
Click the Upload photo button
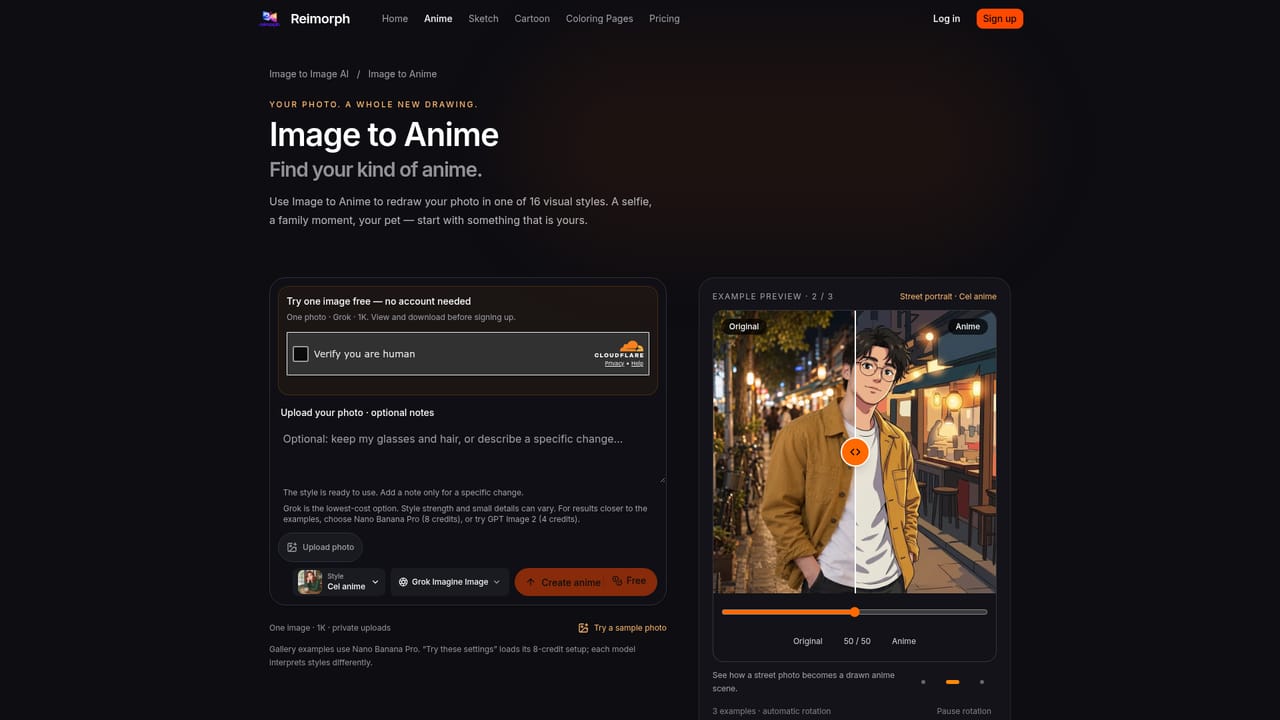320,547
